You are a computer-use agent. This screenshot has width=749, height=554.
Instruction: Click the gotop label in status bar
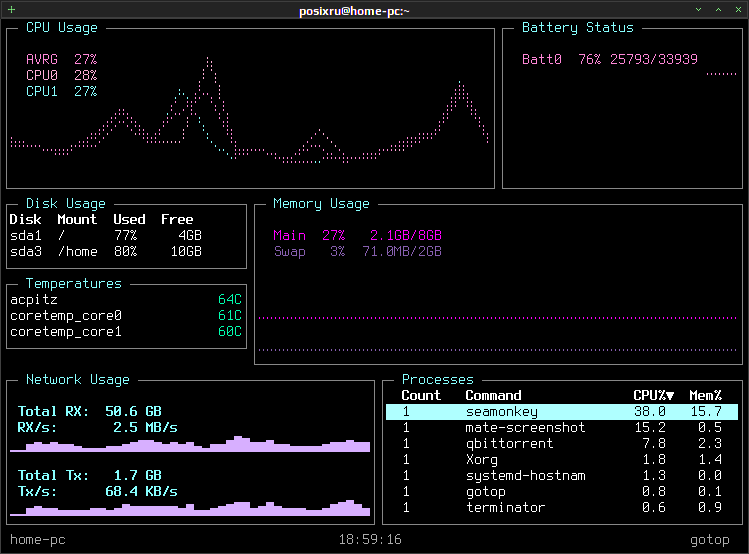(x=710, y=540)
